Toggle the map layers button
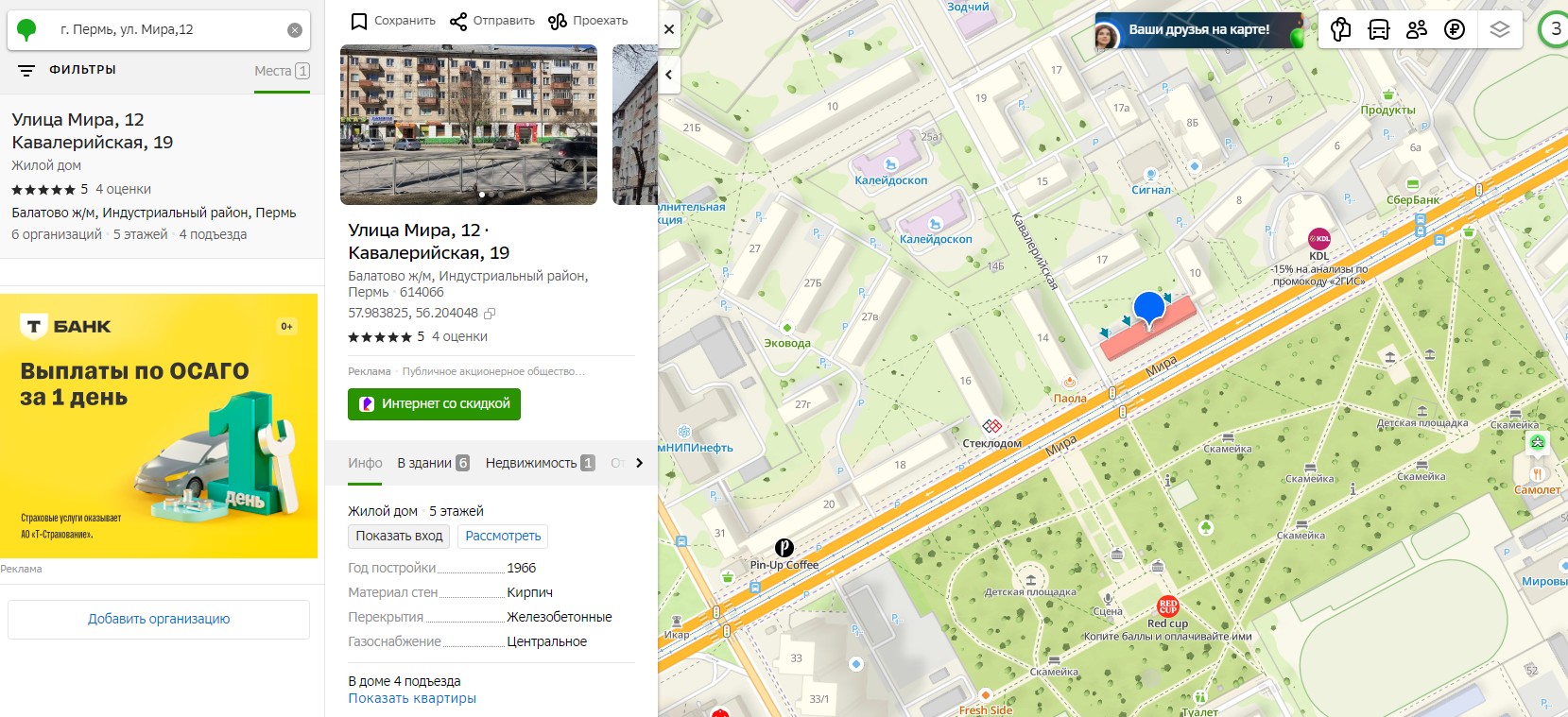Viewport: 1568px width, 717px height. [1500, 29]
